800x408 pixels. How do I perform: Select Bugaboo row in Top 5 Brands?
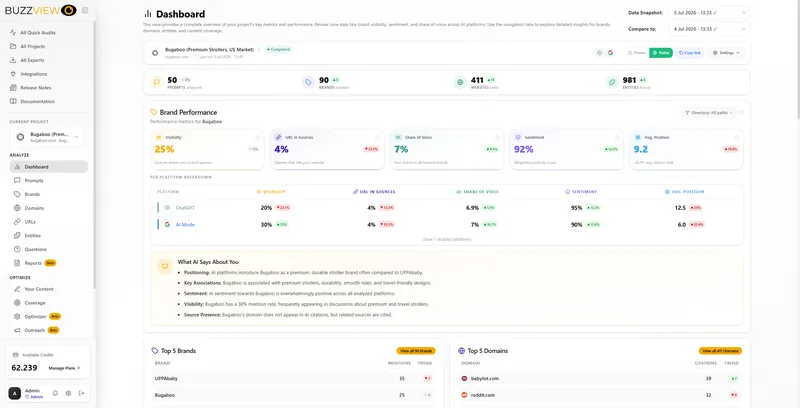coord(294,395)
